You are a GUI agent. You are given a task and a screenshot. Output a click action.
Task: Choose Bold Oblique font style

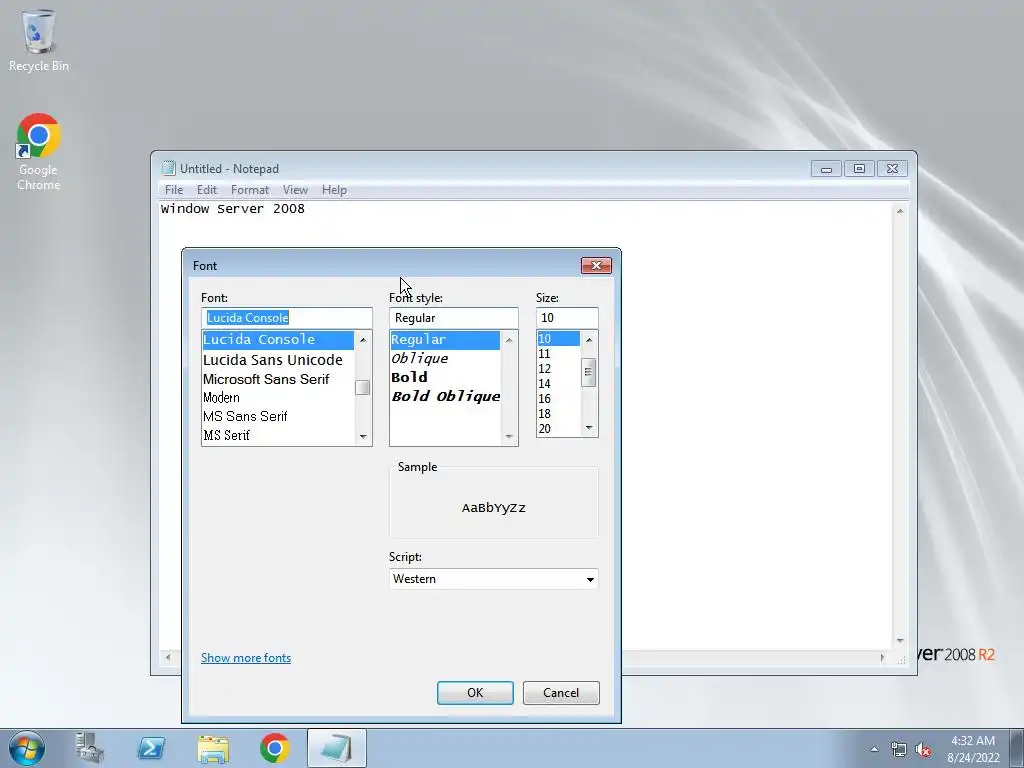point(445,396)
